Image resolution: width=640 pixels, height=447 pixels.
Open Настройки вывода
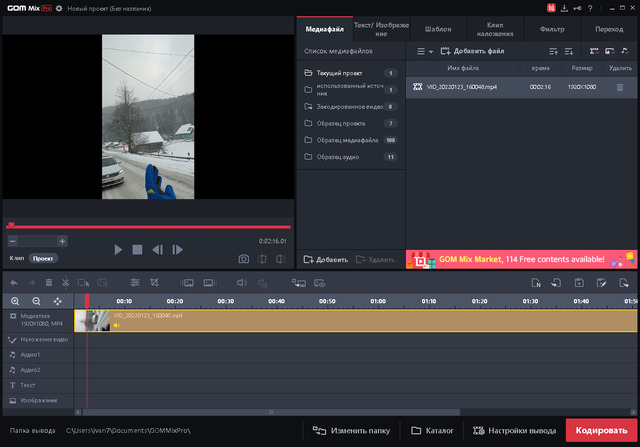click(514, 431)
